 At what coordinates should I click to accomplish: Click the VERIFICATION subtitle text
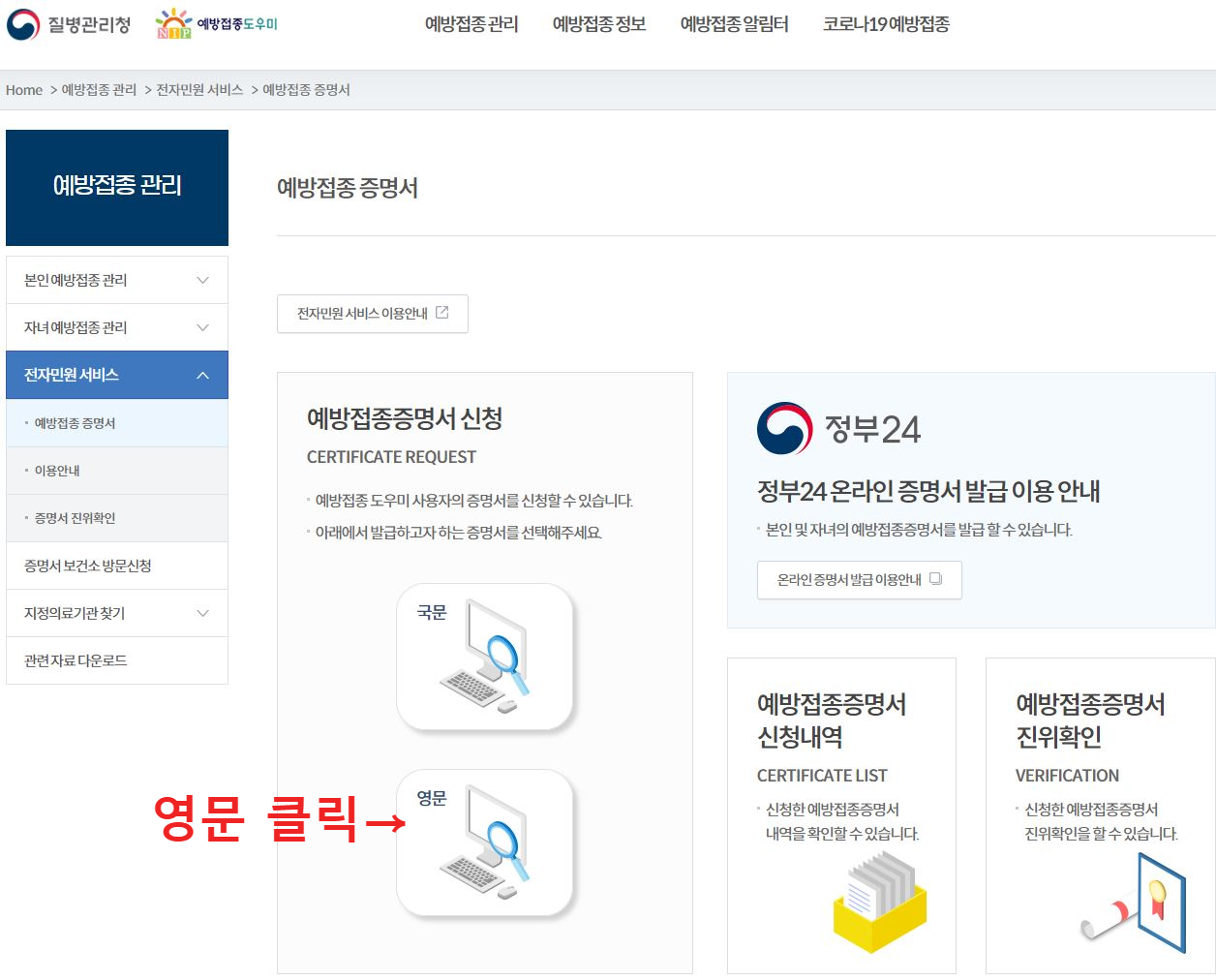1067,776
